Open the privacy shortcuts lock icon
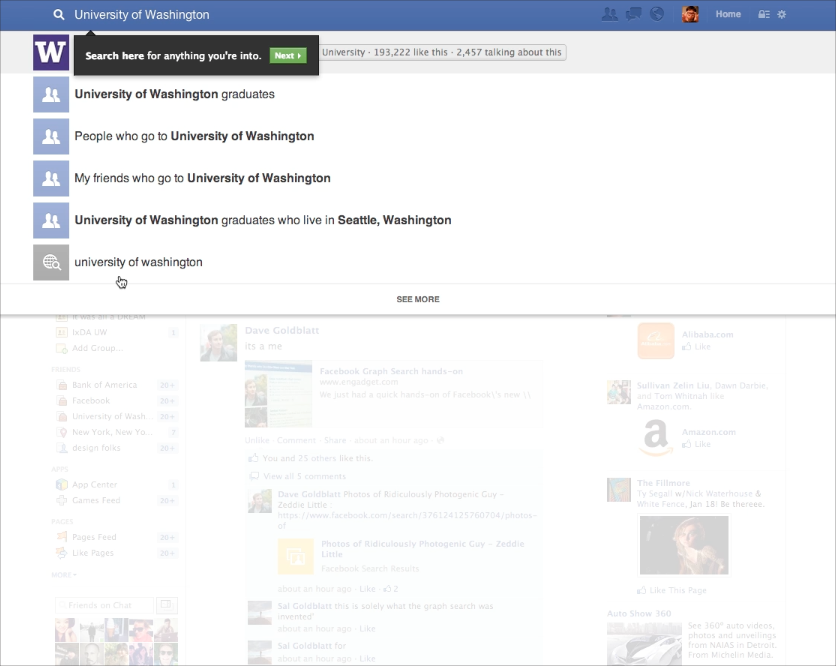836x666 pixels. pyautogui.click(x=763, y=14)
